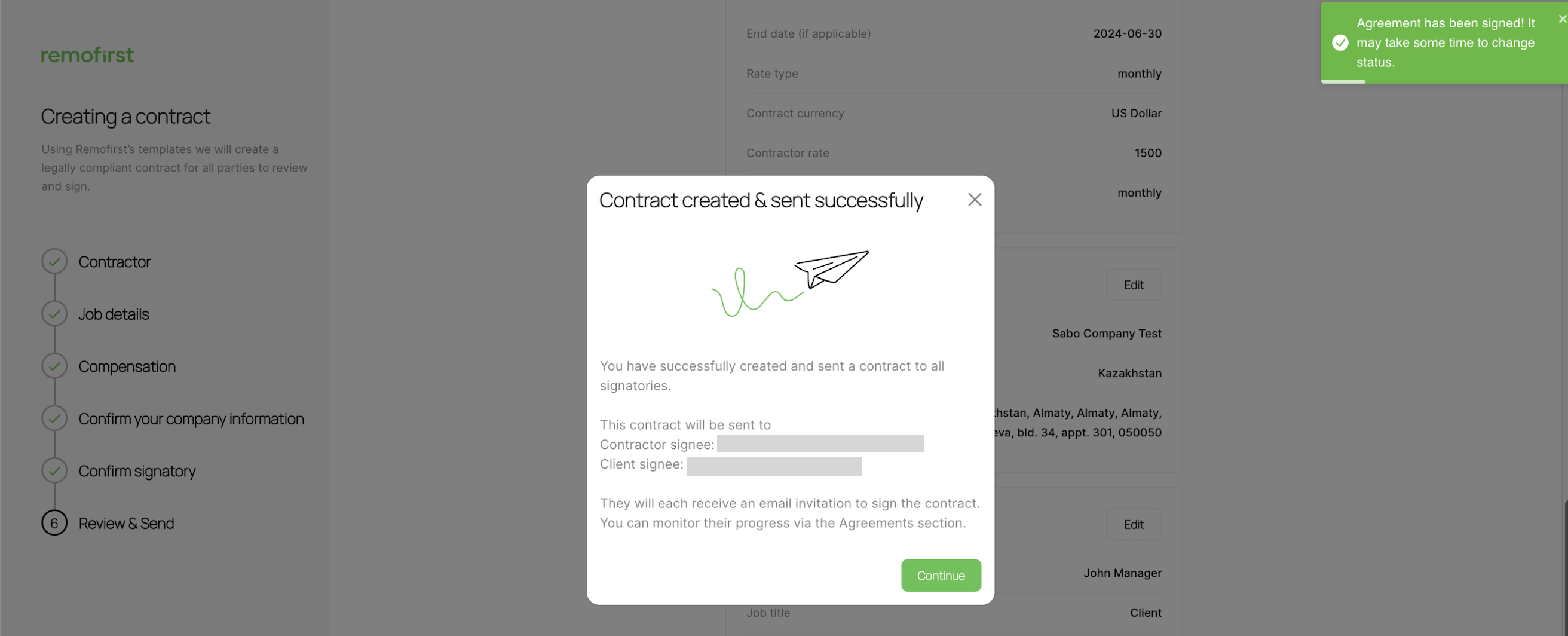Select the Job details step checkmark
Image resolution: width=1568 pixels, height=636 pixels.
pyautogui.click(x=54, y=313)
